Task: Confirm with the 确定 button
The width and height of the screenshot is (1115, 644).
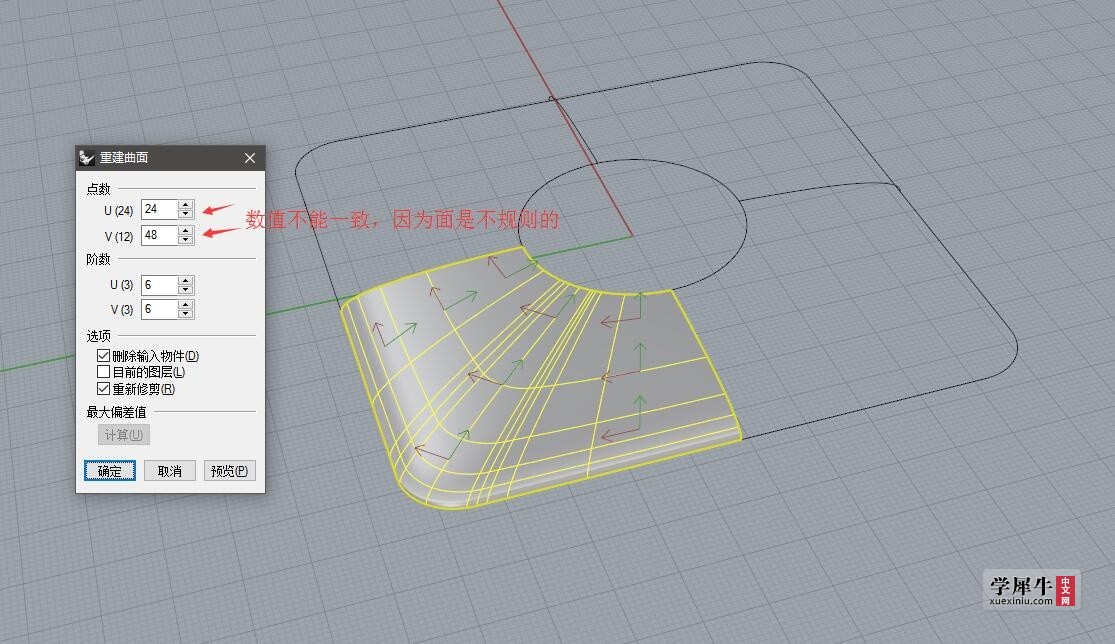Action: tap(110, 471)
